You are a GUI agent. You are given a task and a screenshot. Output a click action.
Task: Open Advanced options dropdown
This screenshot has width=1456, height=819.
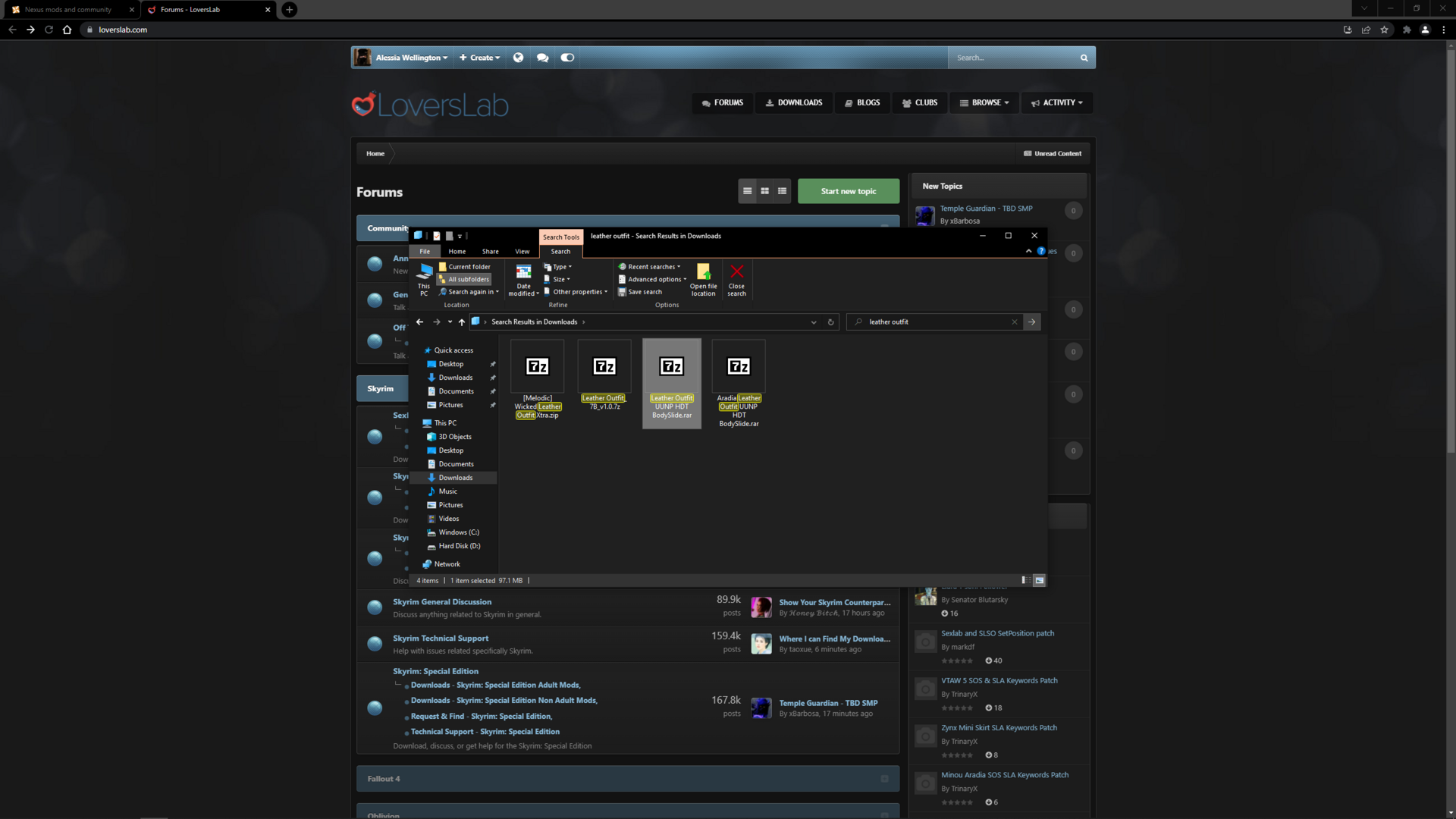(652, 279)
